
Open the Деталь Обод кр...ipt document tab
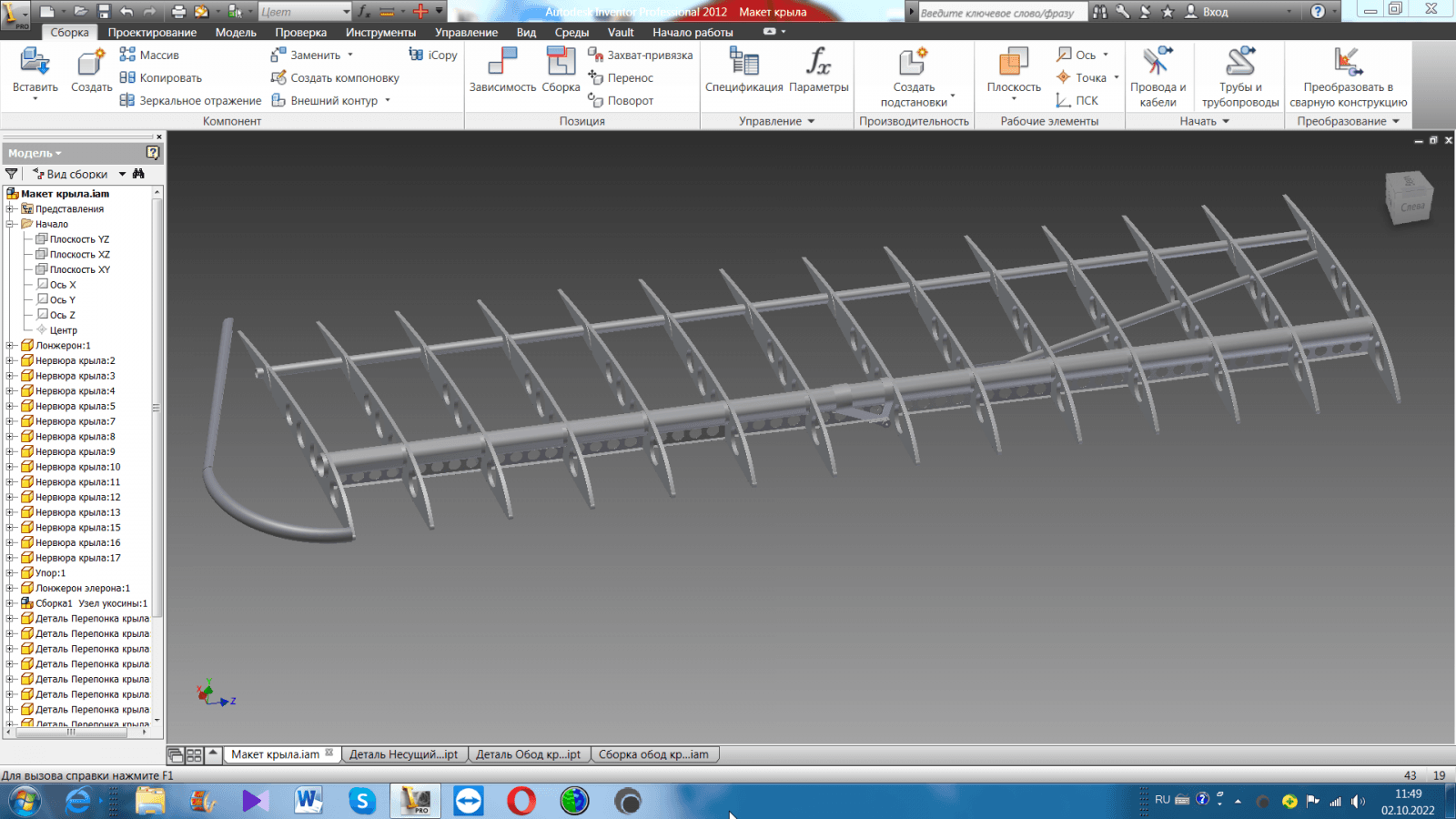pyautogui.click(x=528, y=754)
